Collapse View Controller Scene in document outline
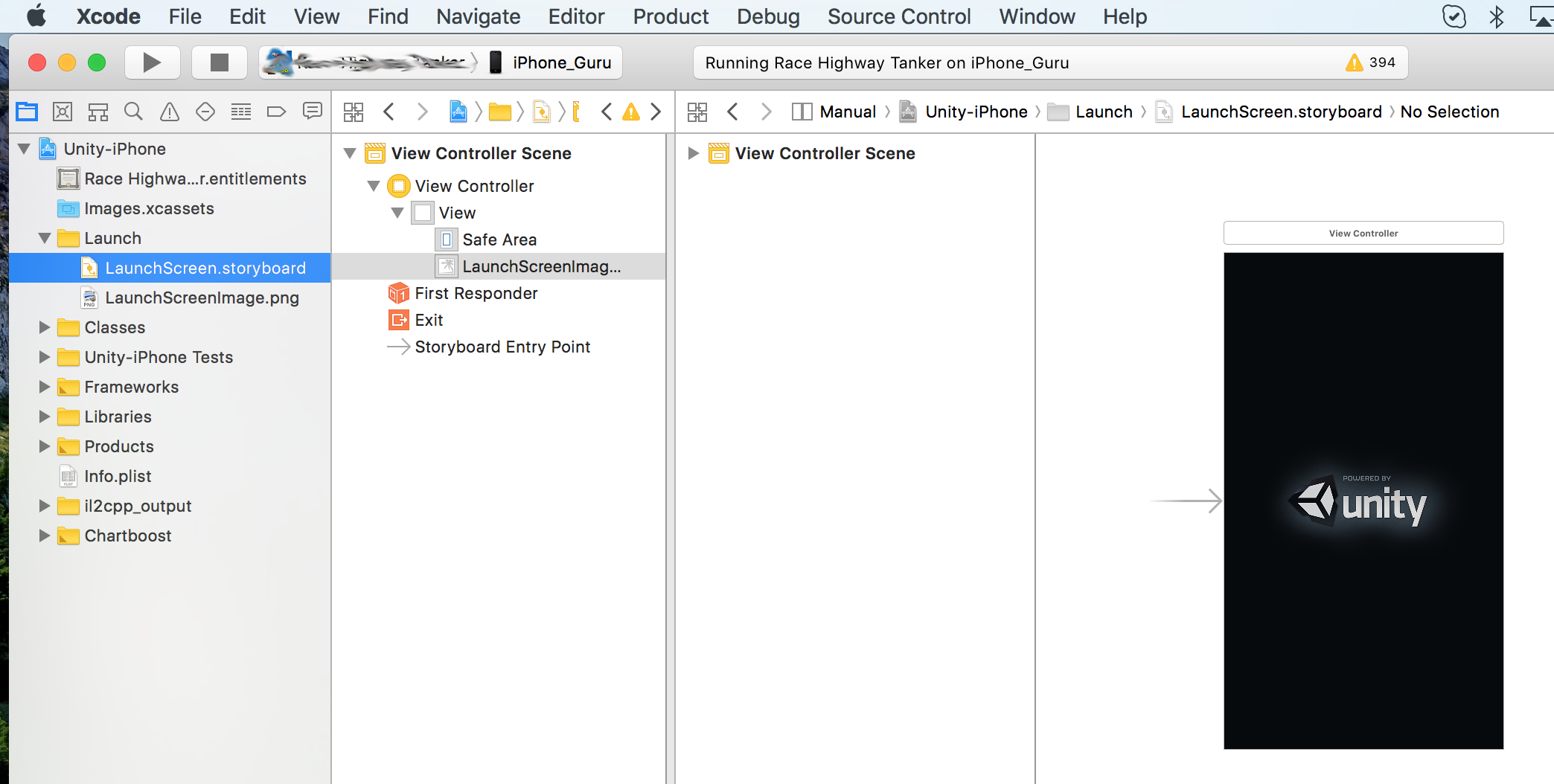This screenshot has height=784, width=1554. [x=350, y=153]
